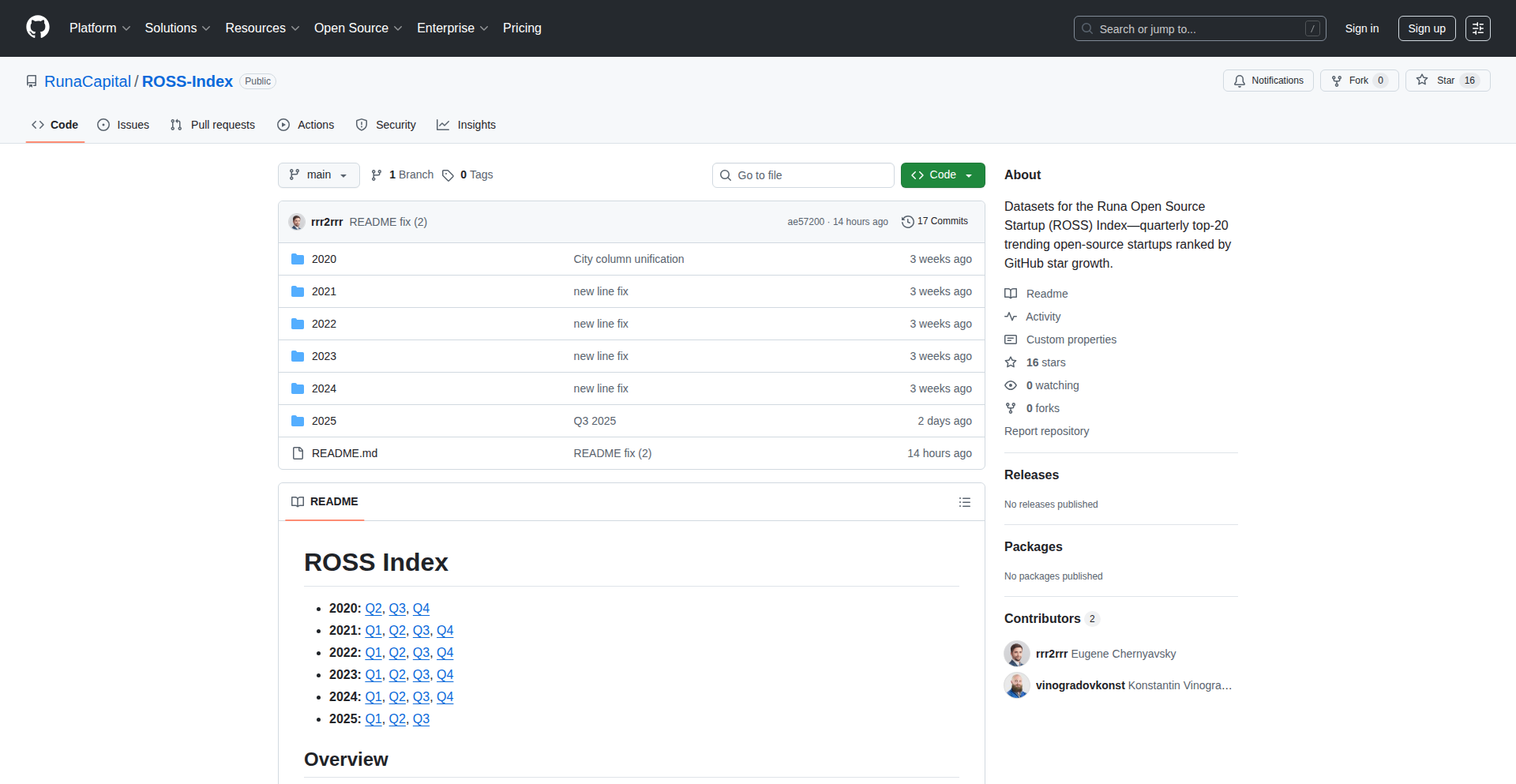This screenshot has width=1516, height=784.
Task: Open the Insights tab
Action: (x=467, y=125)
